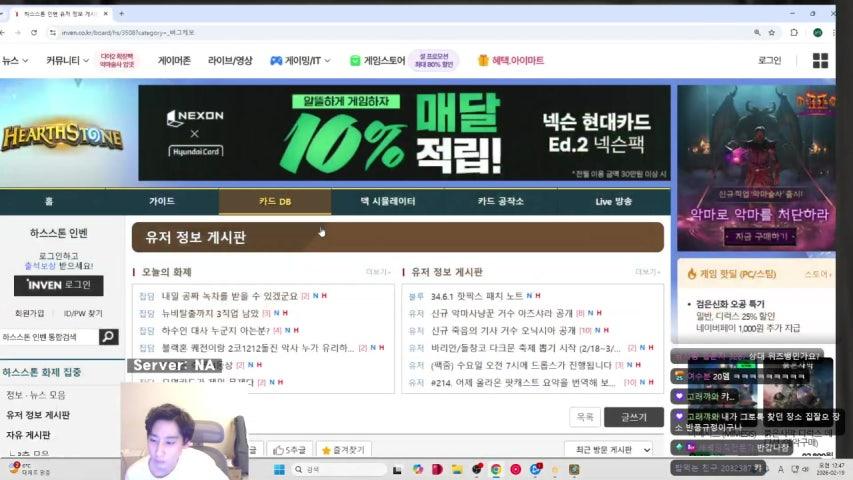Open the Nexon 현대카드 banner ad
This screenshot has height=480, width=853.
404,133
